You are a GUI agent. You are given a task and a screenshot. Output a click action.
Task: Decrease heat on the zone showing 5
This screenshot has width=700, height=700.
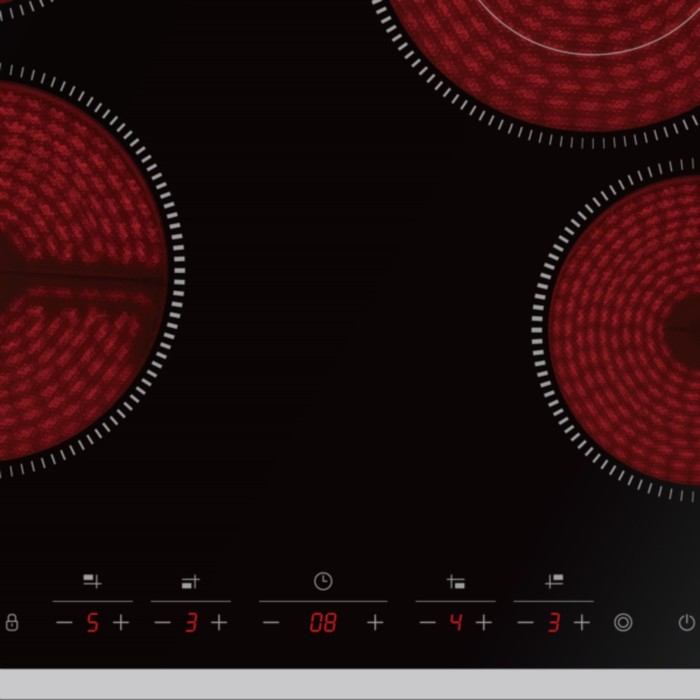(64, 623)
